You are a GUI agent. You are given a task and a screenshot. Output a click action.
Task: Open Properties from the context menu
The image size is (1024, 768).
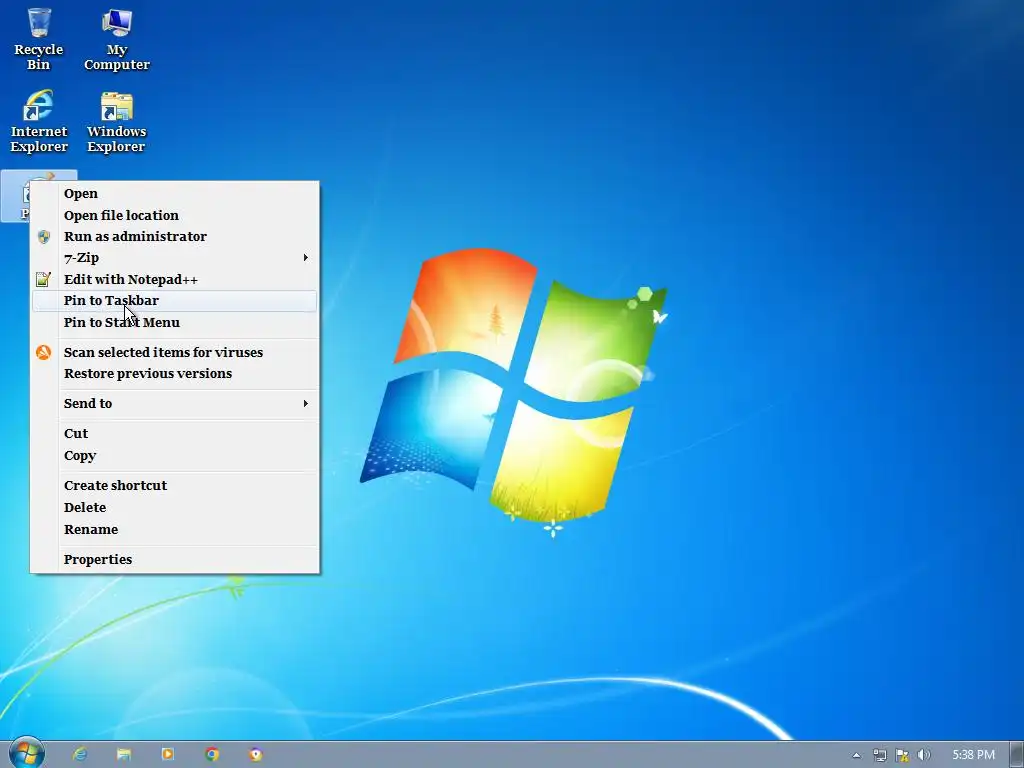174,559
